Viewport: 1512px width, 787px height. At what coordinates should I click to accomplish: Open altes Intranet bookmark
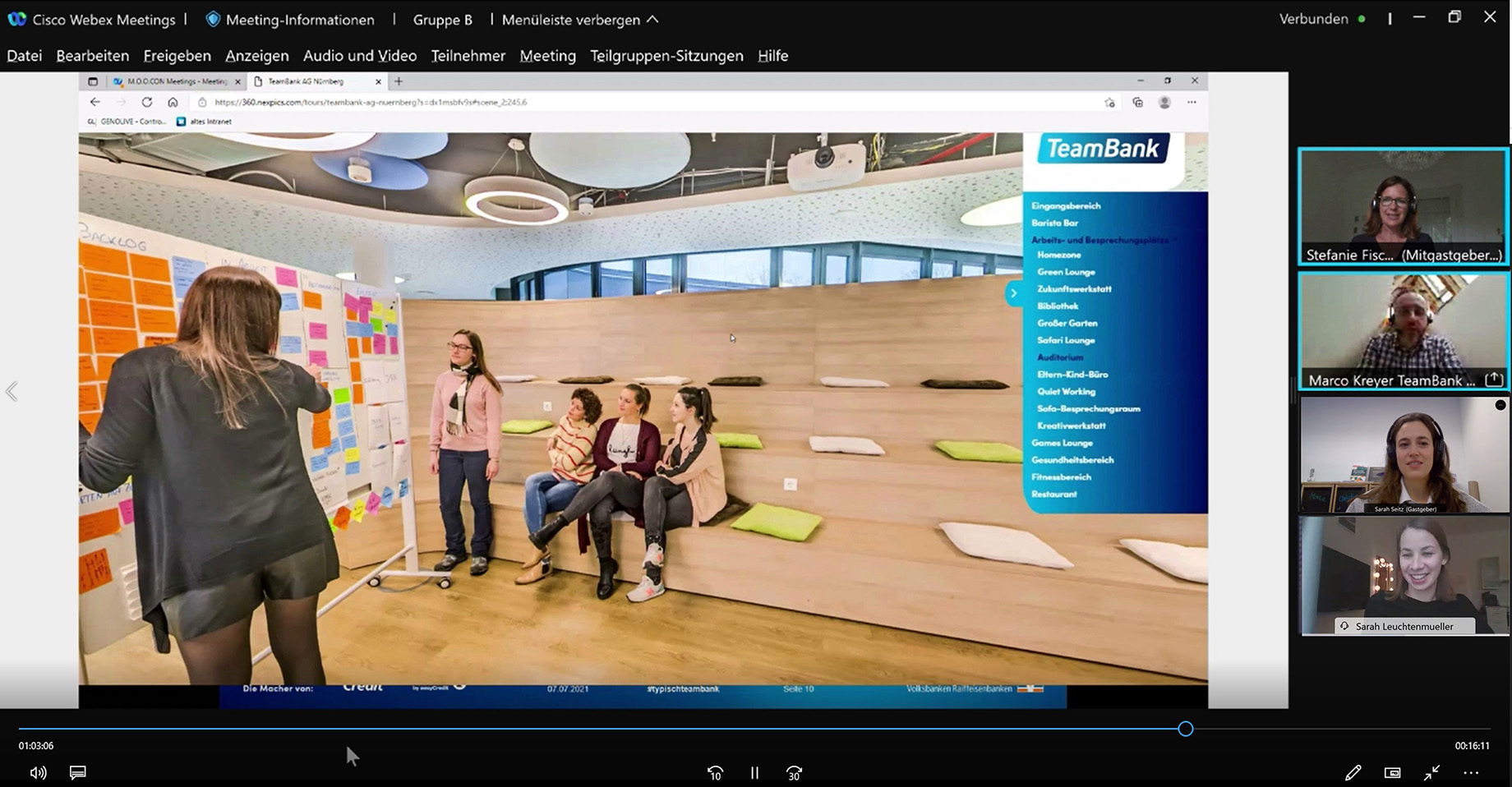(204, 122)
